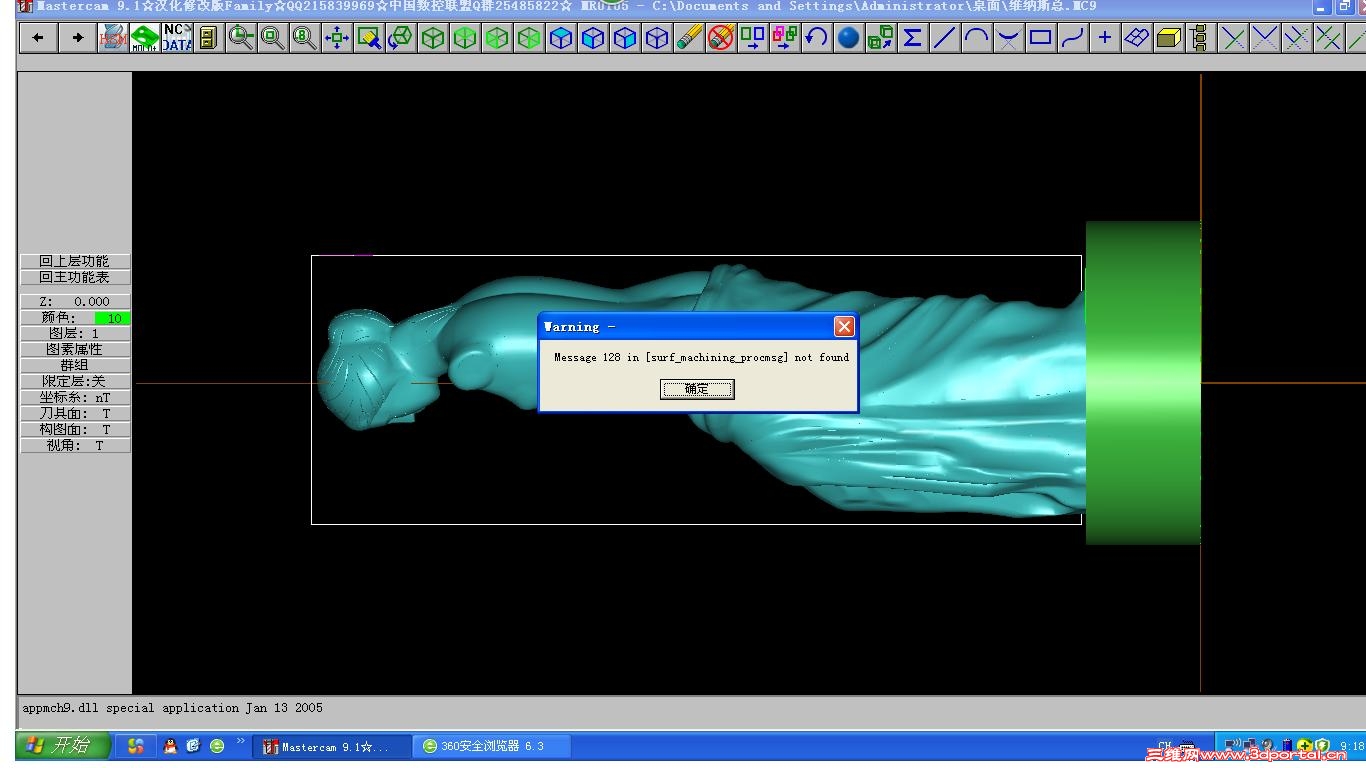Click the 图层: 1 level button
The width and height of the screenshot is (1366, 768).
click(x=75, y=333)
